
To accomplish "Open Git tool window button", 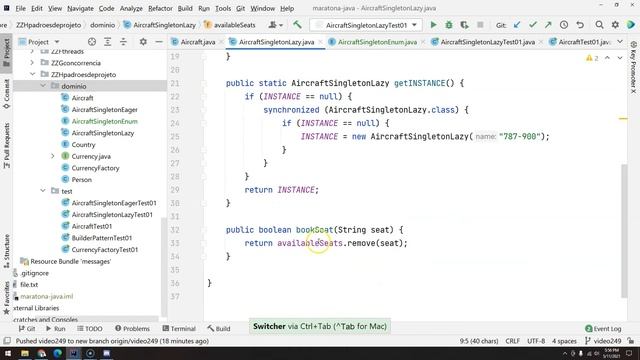I will coord(27,329).
